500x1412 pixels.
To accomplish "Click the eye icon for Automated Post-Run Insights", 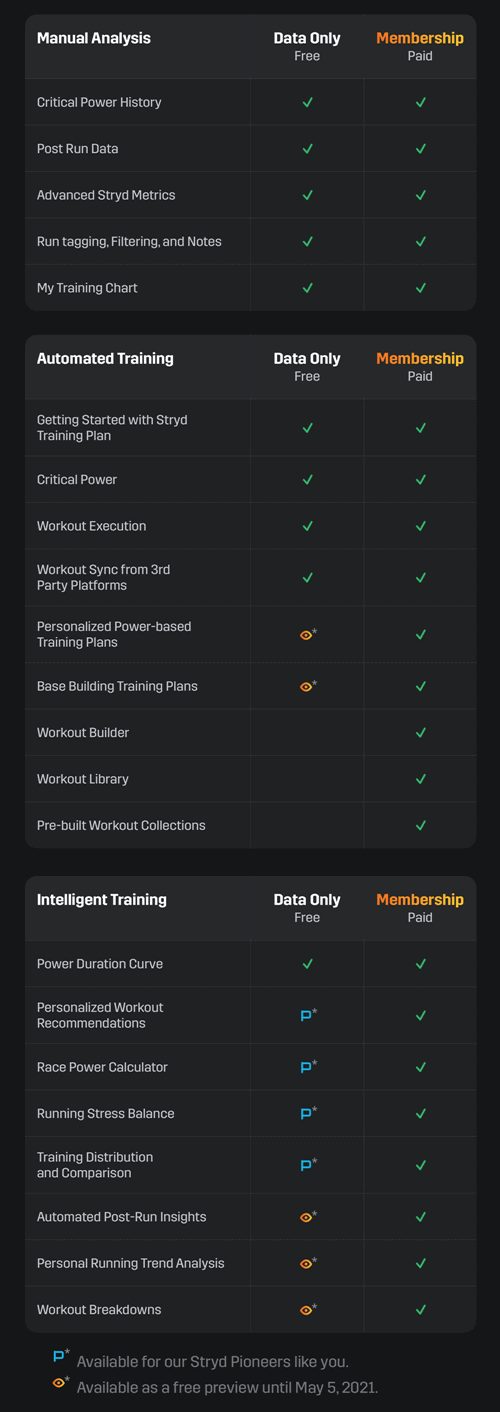I will tap(307, 1217).
